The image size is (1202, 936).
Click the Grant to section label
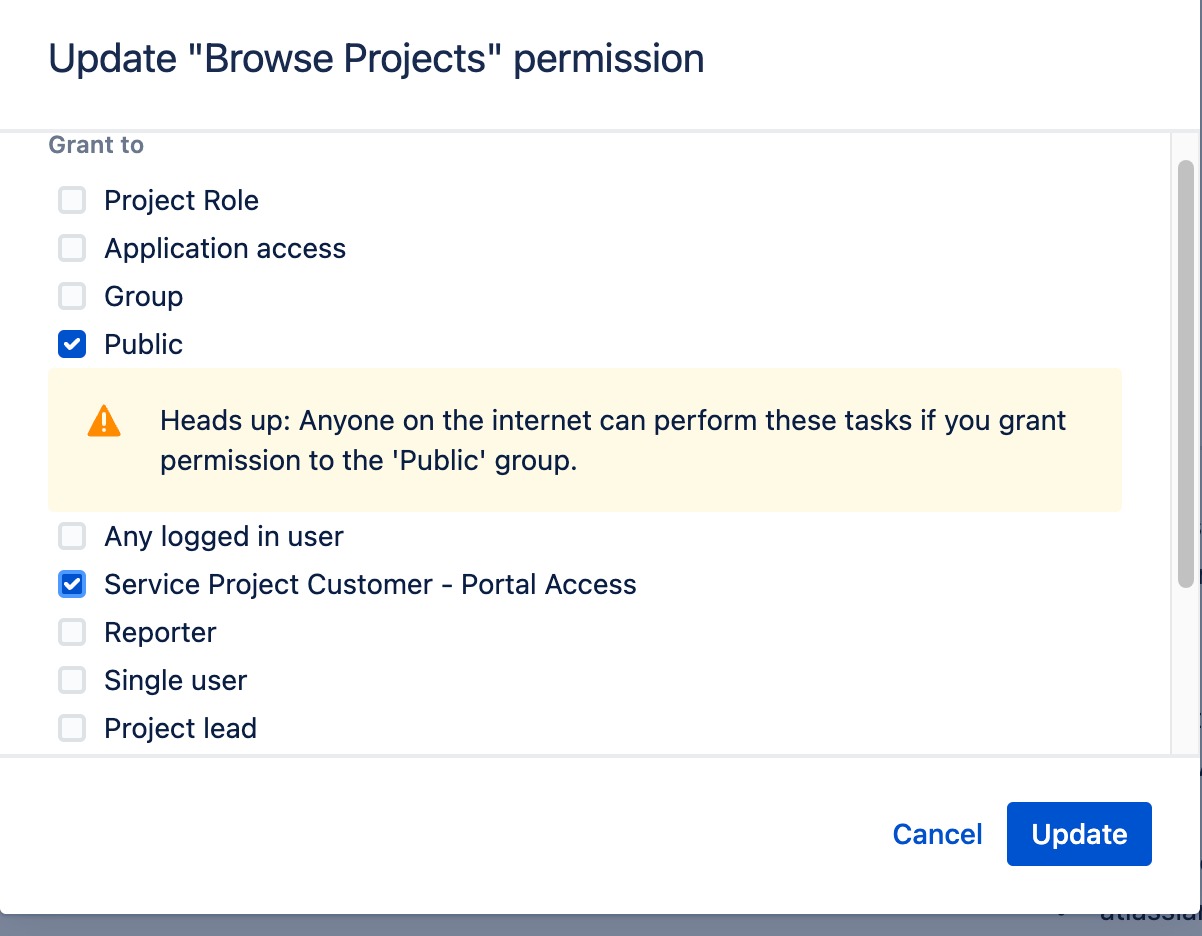click(x=96, y=144)
